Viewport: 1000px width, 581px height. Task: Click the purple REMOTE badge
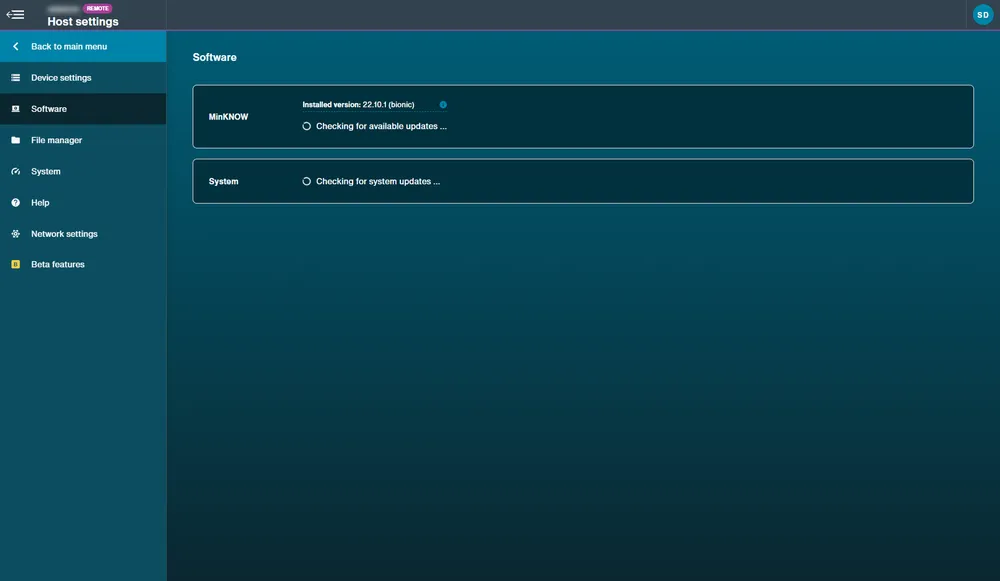point(98,8)
